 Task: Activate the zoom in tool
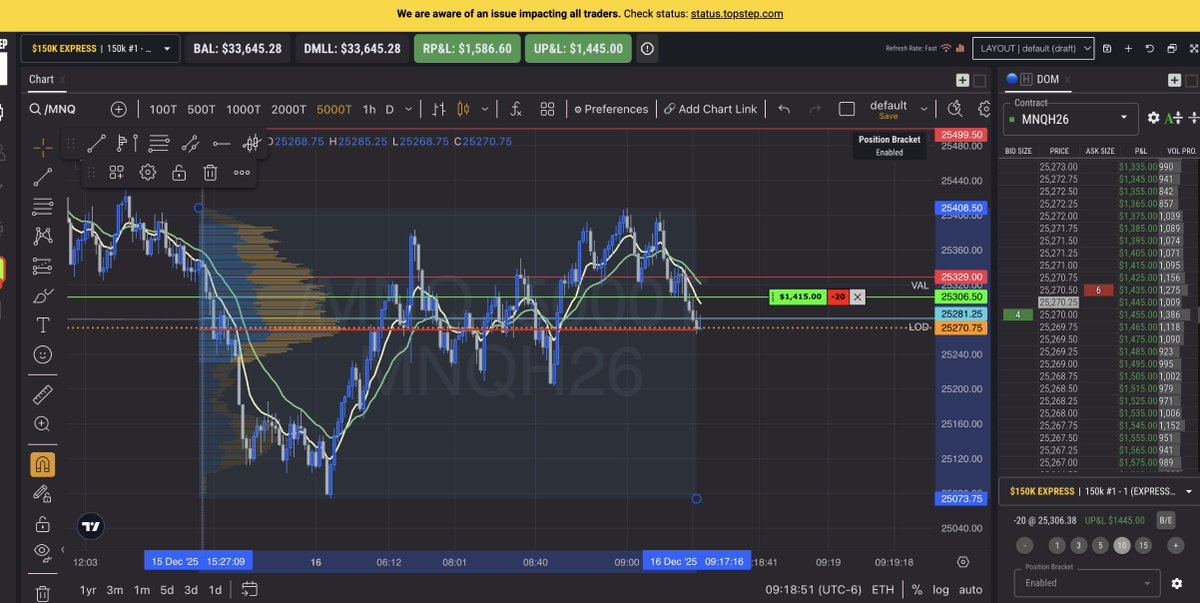(x=43, y=423)
